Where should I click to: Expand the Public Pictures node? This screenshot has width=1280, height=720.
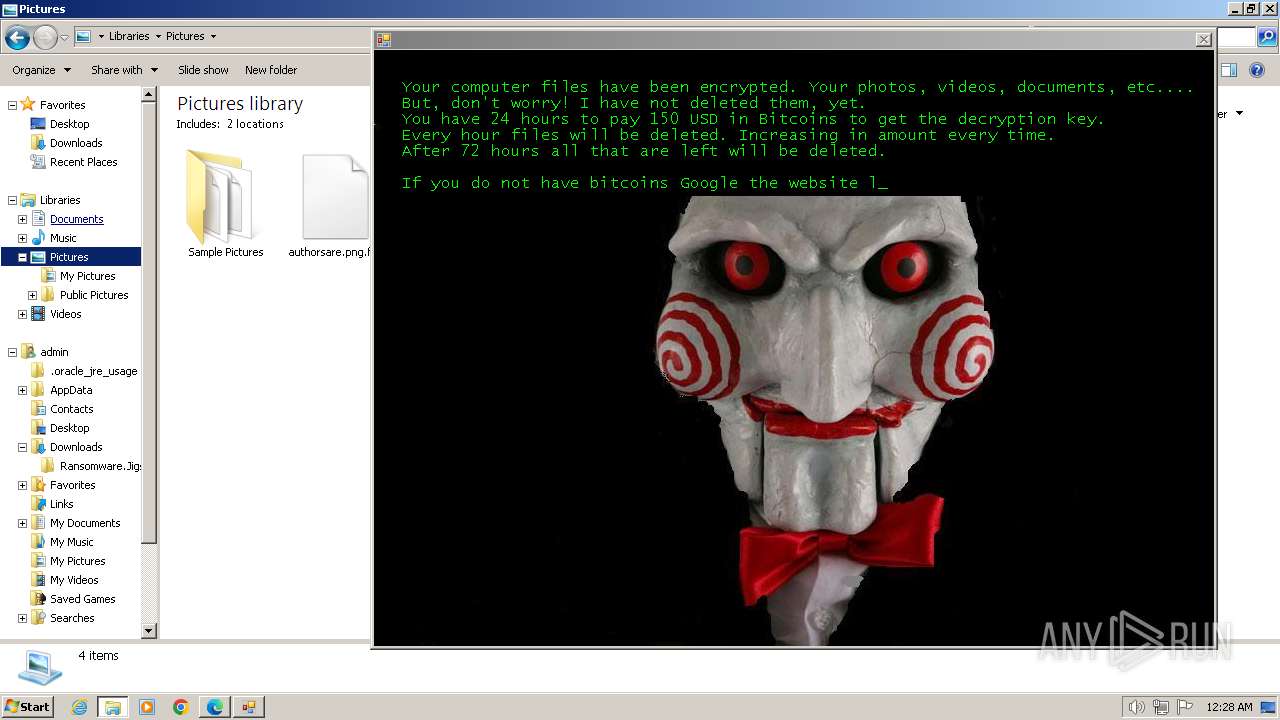[32, 295]
